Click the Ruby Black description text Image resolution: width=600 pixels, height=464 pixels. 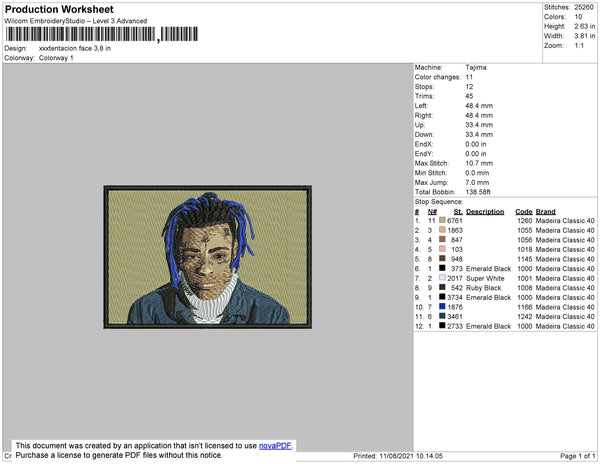[x=484, y=288]
